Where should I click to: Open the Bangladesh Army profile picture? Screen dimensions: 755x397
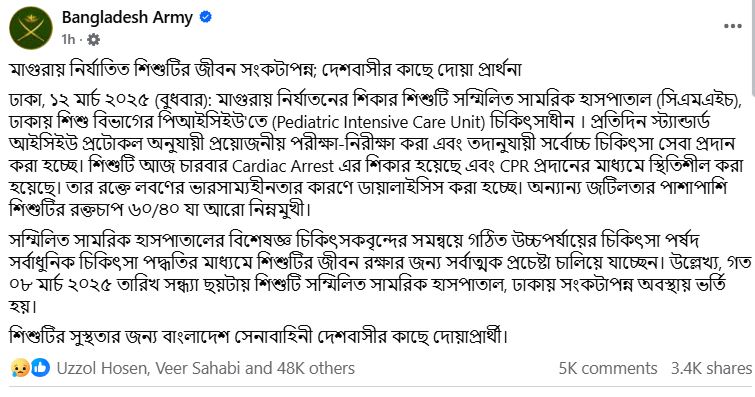(31, 28)
